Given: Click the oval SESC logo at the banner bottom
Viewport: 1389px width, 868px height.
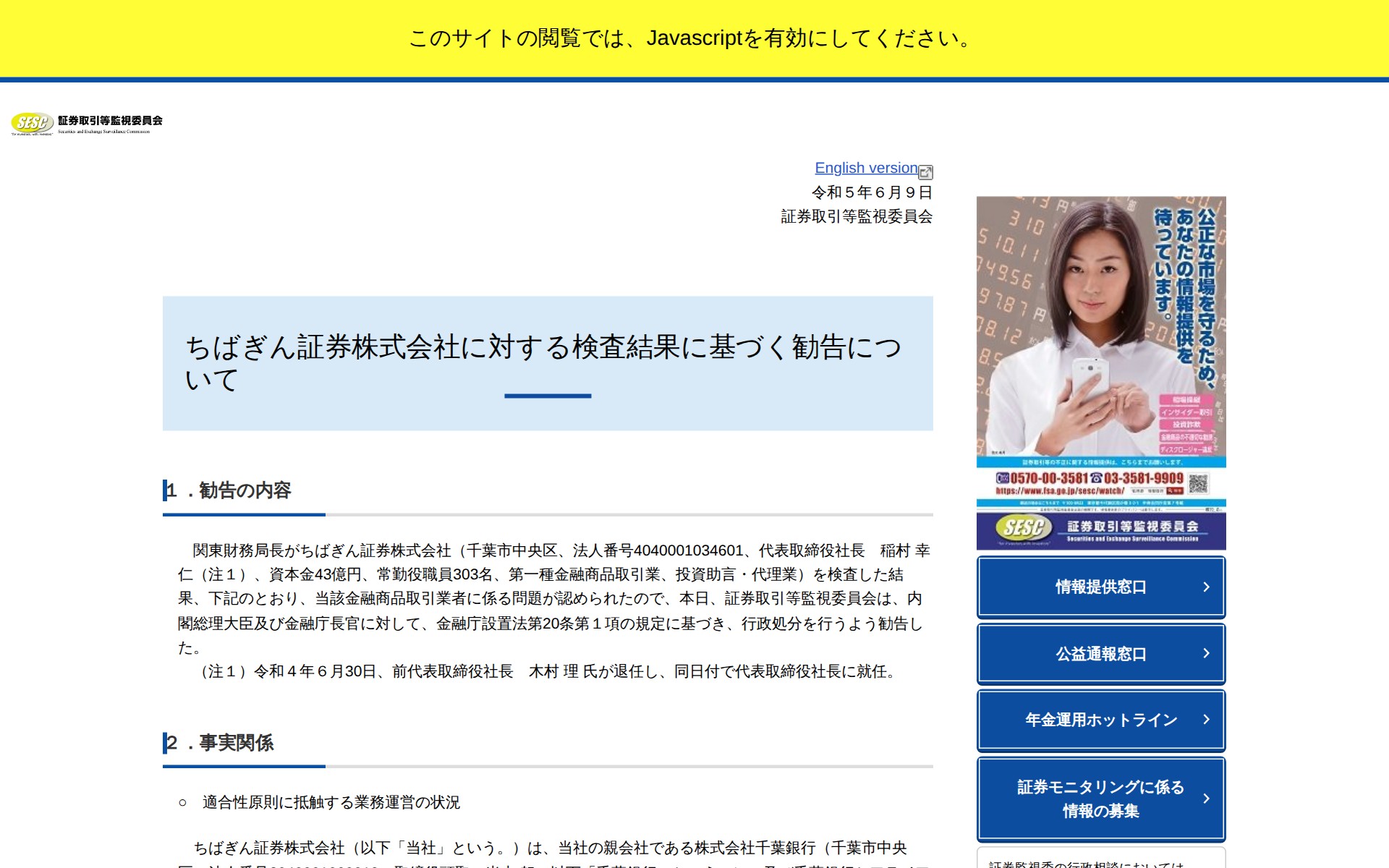Looking at the screenshot, I should [1023, 528].
